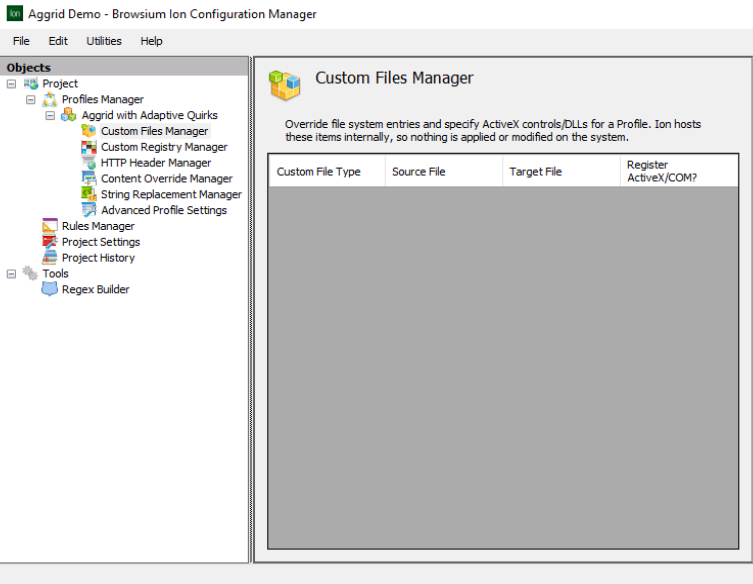This screenshot has width=753, height=584.
Task: Open the File menu
Action: [x=21, y=41]
